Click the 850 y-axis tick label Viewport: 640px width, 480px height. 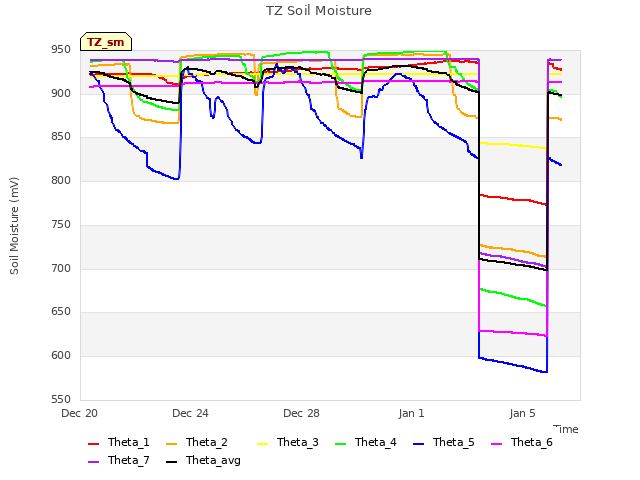pos(61,137)
